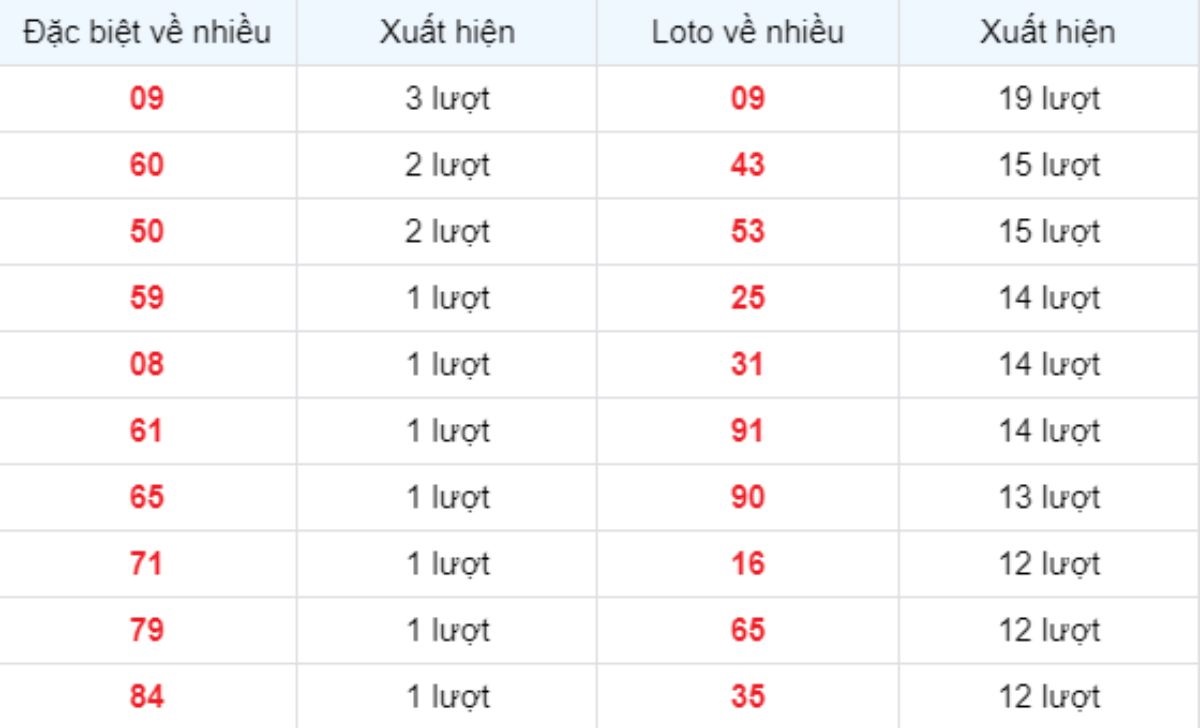Click the 'Loto về nhiều' column header
Viewport: 1200px width, 728px height.
coord(747,32)
